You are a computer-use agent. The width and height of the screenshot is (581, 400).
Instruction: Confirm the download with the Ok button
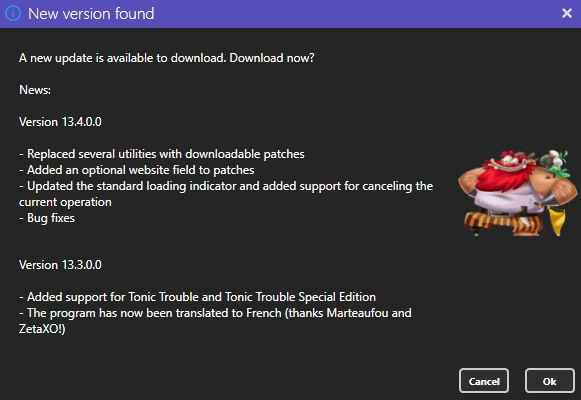[x=550, y=381]
